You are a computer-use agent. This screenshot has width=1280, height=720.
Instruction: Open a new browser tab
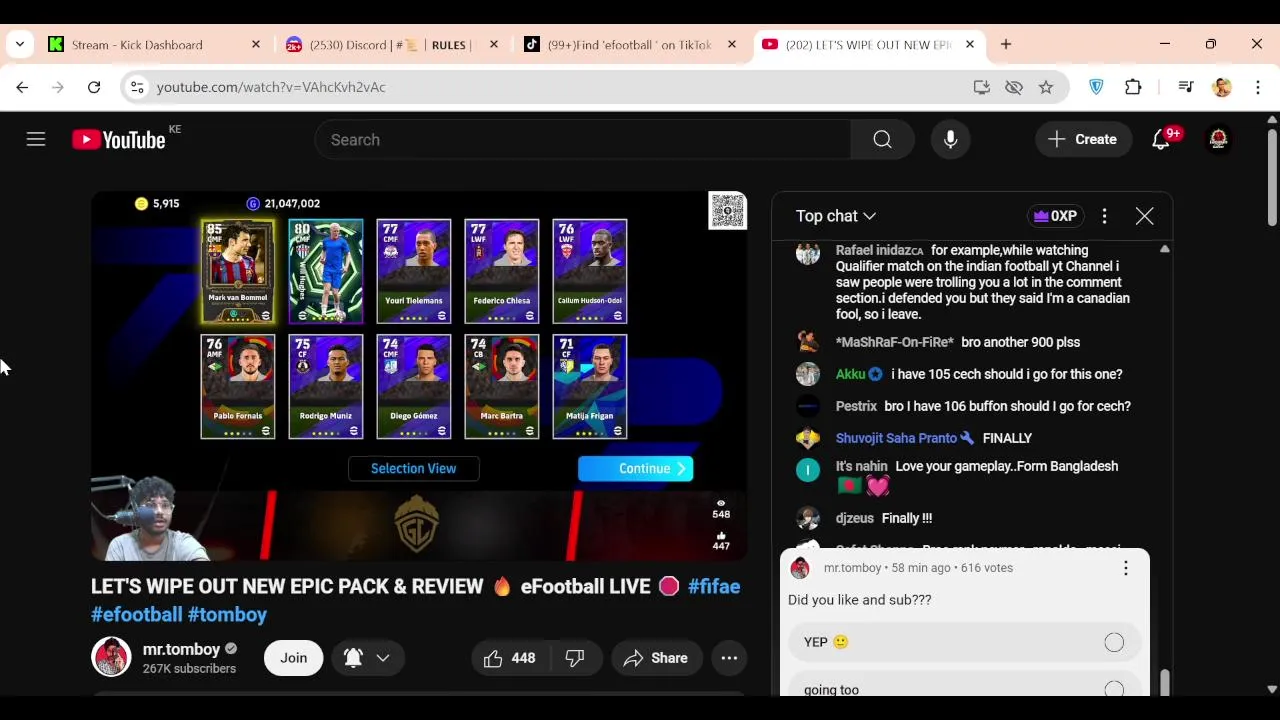(1006, 45)
